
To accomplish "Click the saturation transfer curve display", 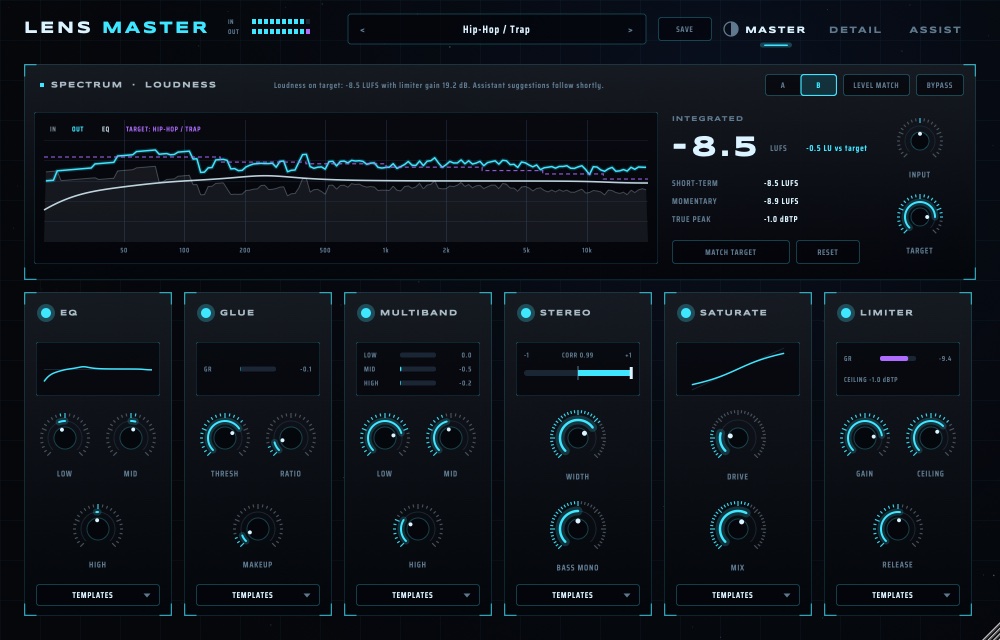I will pyautogui.click(x=738, y=369).
